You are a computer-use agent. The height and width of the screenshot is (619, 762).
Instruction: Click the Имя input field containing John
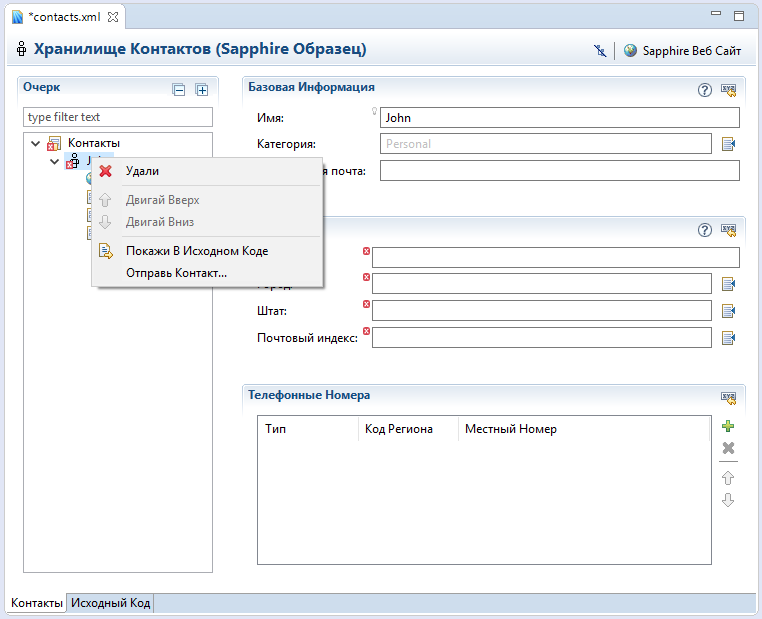click(559, 118)
